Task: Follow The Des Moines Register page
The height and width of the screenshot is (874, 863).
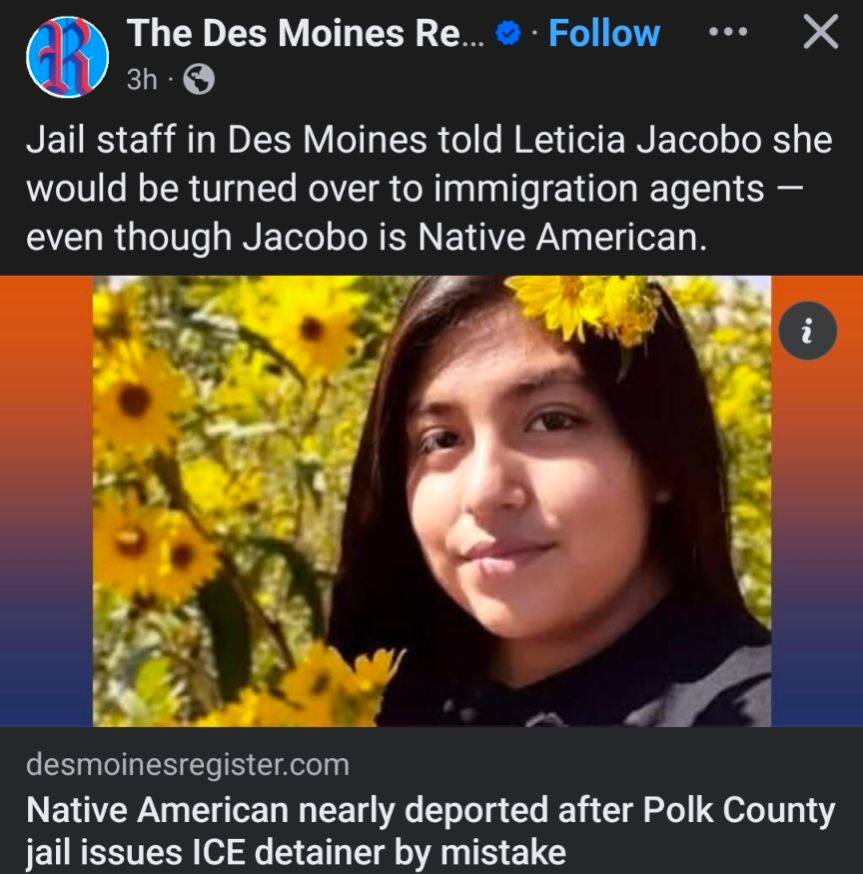Action: (x=604, y=33)
